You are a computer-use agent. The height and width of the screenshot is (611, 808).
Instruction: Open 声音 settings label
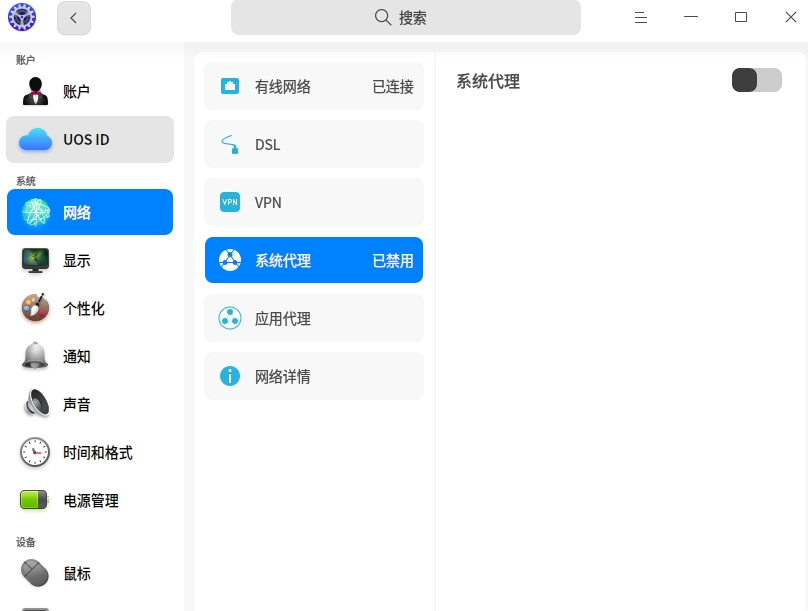click(x=76, y=404)
